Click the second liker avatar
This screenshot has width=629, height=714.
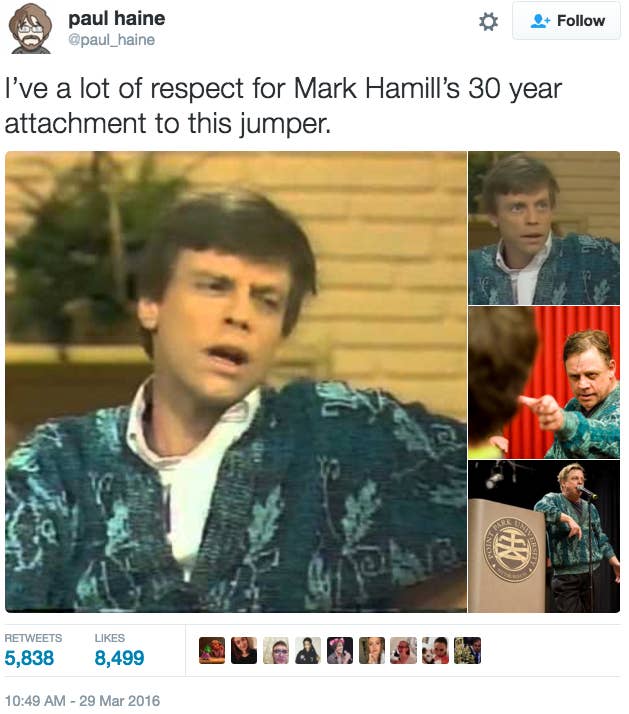(x=244, y=650)
